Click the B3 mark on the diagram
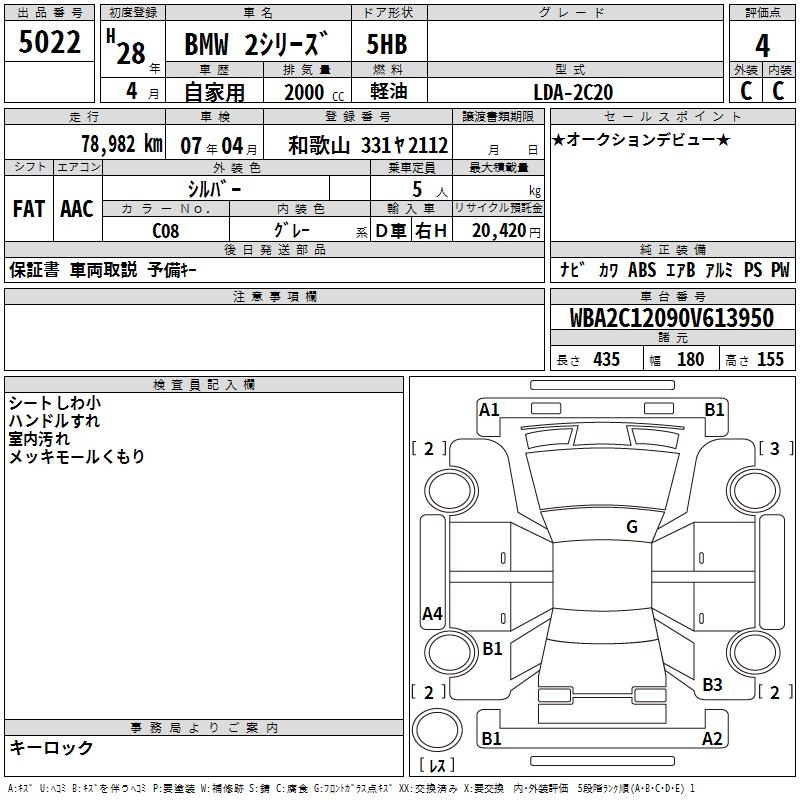Viewport: 800px width, 800px height. 712,685
